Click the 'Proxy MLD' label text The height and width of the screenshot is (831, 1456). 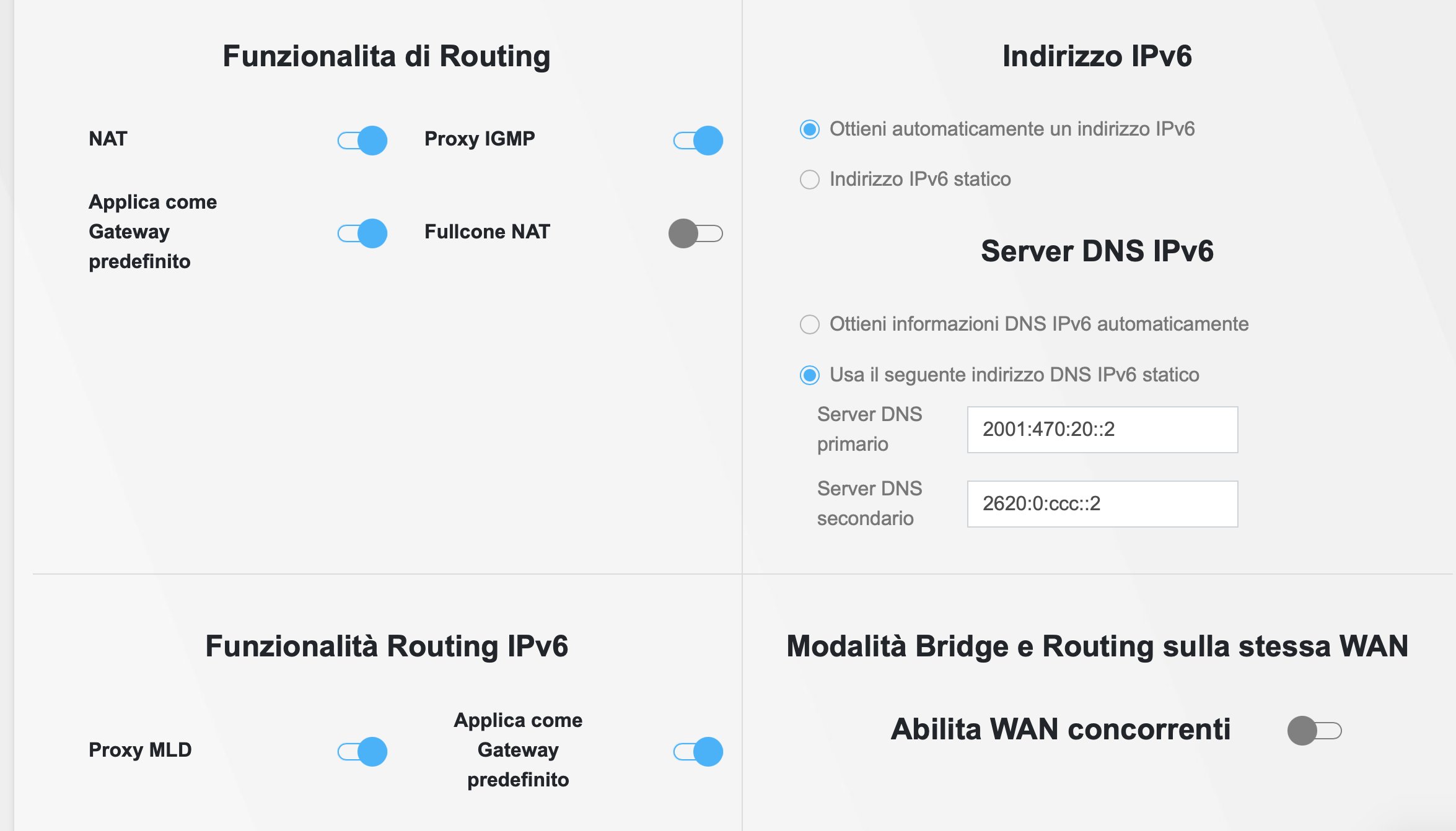[x=140, y=750]
